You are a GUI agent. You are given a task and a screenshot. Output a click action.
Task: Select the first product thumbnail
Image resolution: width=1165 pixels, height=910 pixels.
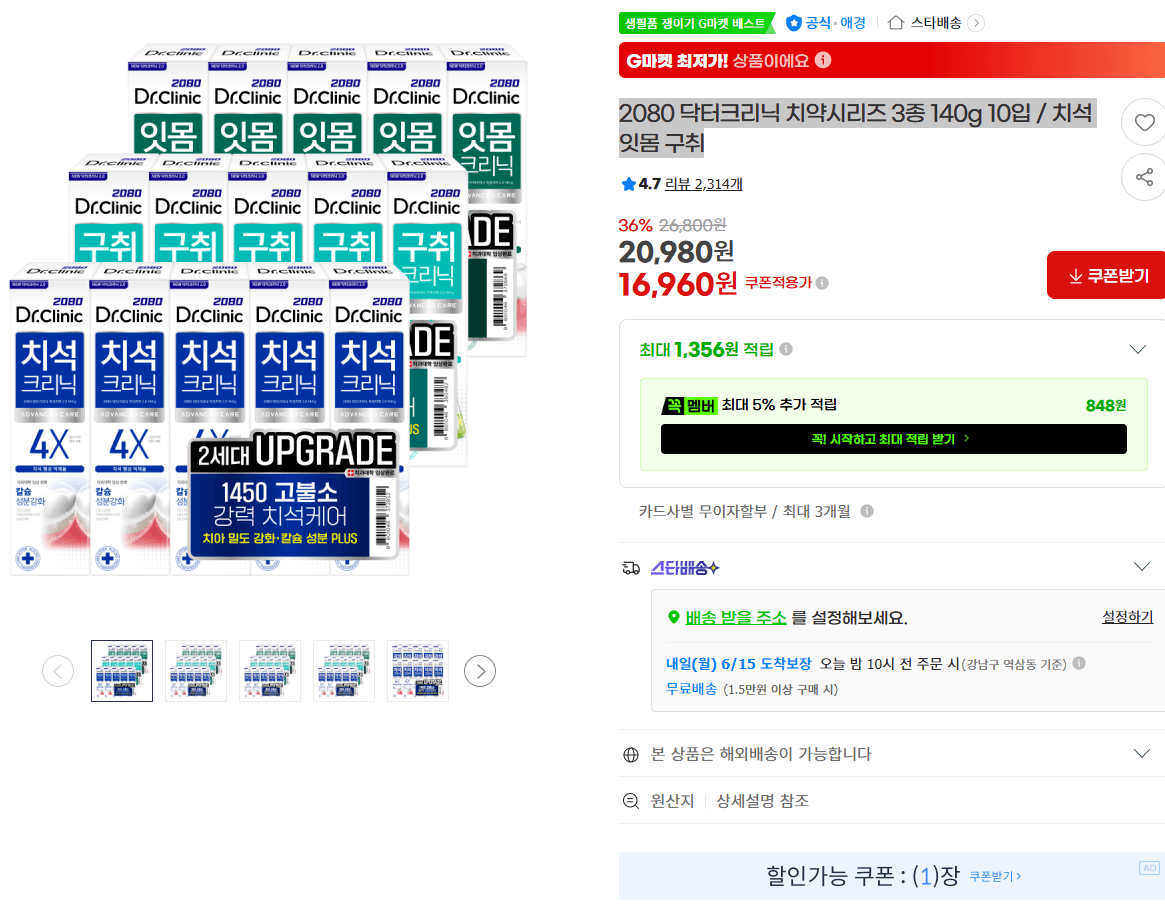pyautogui.click(x=122, y=671)
